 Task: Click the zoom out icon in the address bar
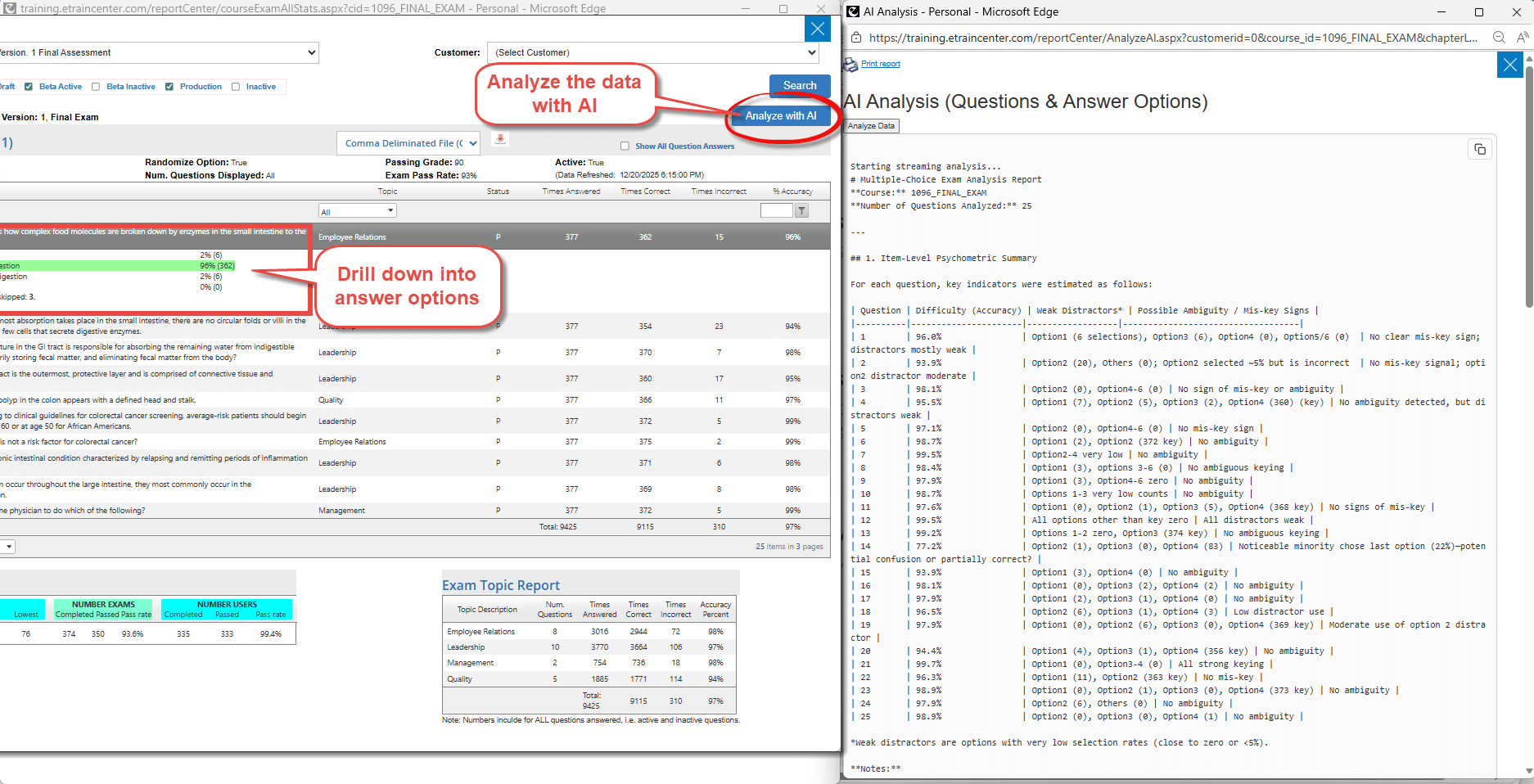(1498, 37)
